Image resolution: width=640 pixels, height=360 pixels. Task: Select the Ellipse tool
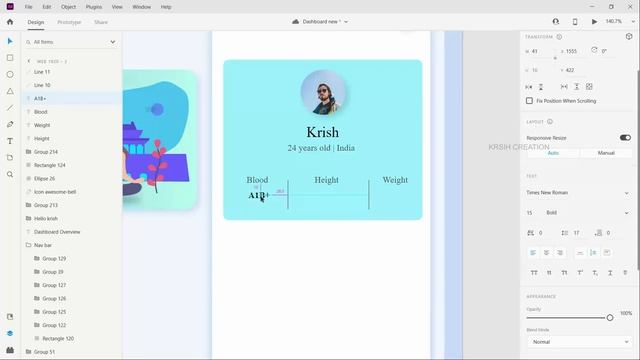[10, 75]
